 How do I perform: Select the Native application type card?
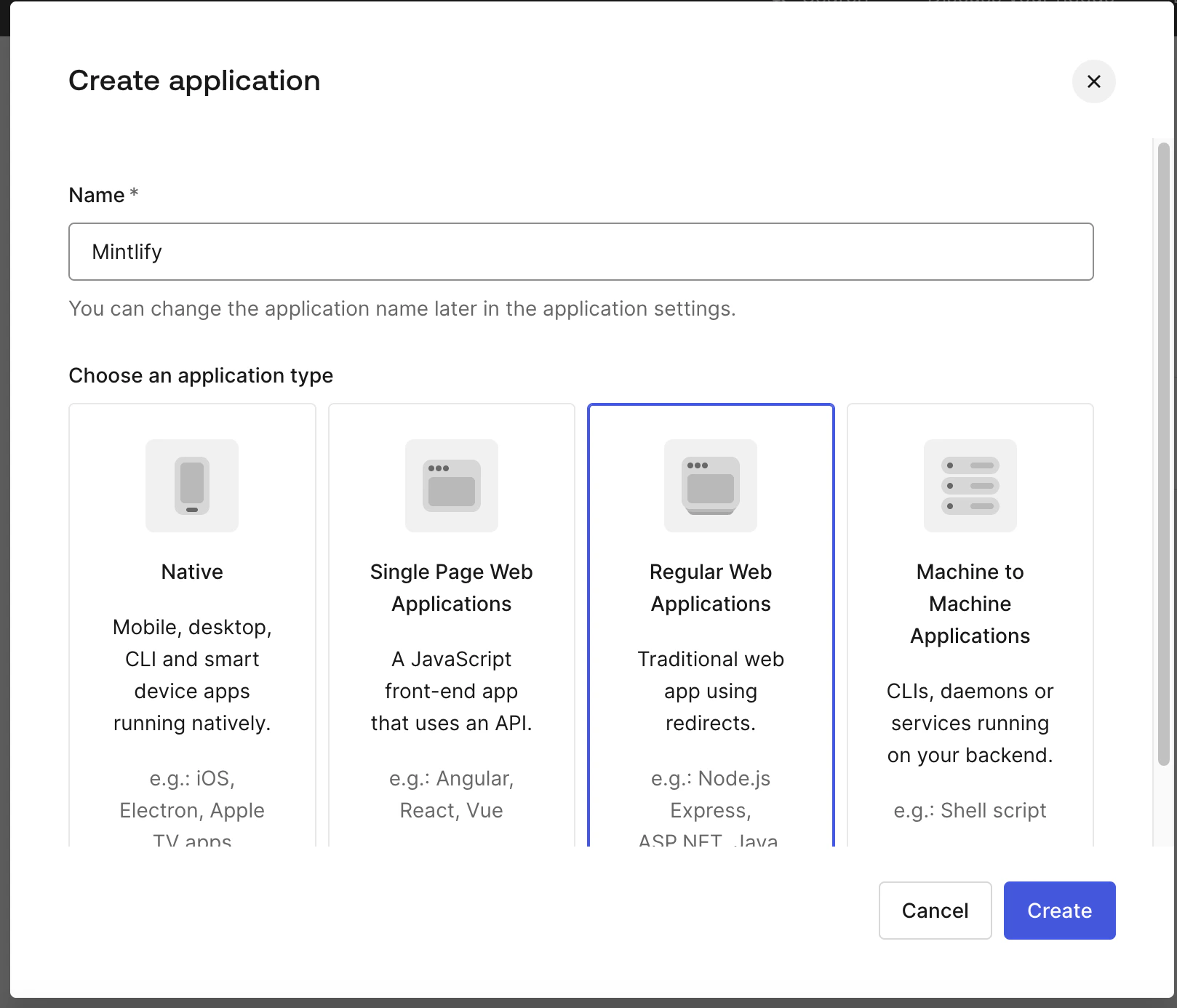click(191, 625)
